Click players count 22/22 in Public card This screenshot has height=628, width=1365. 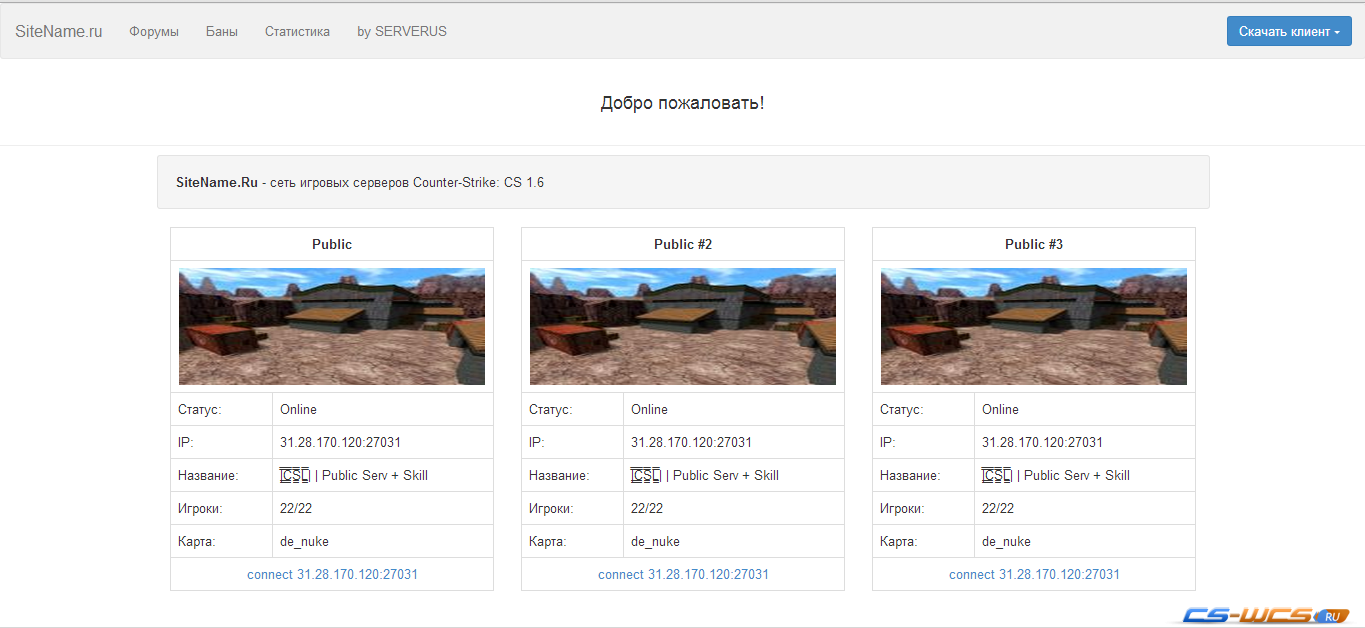point(296,508)
